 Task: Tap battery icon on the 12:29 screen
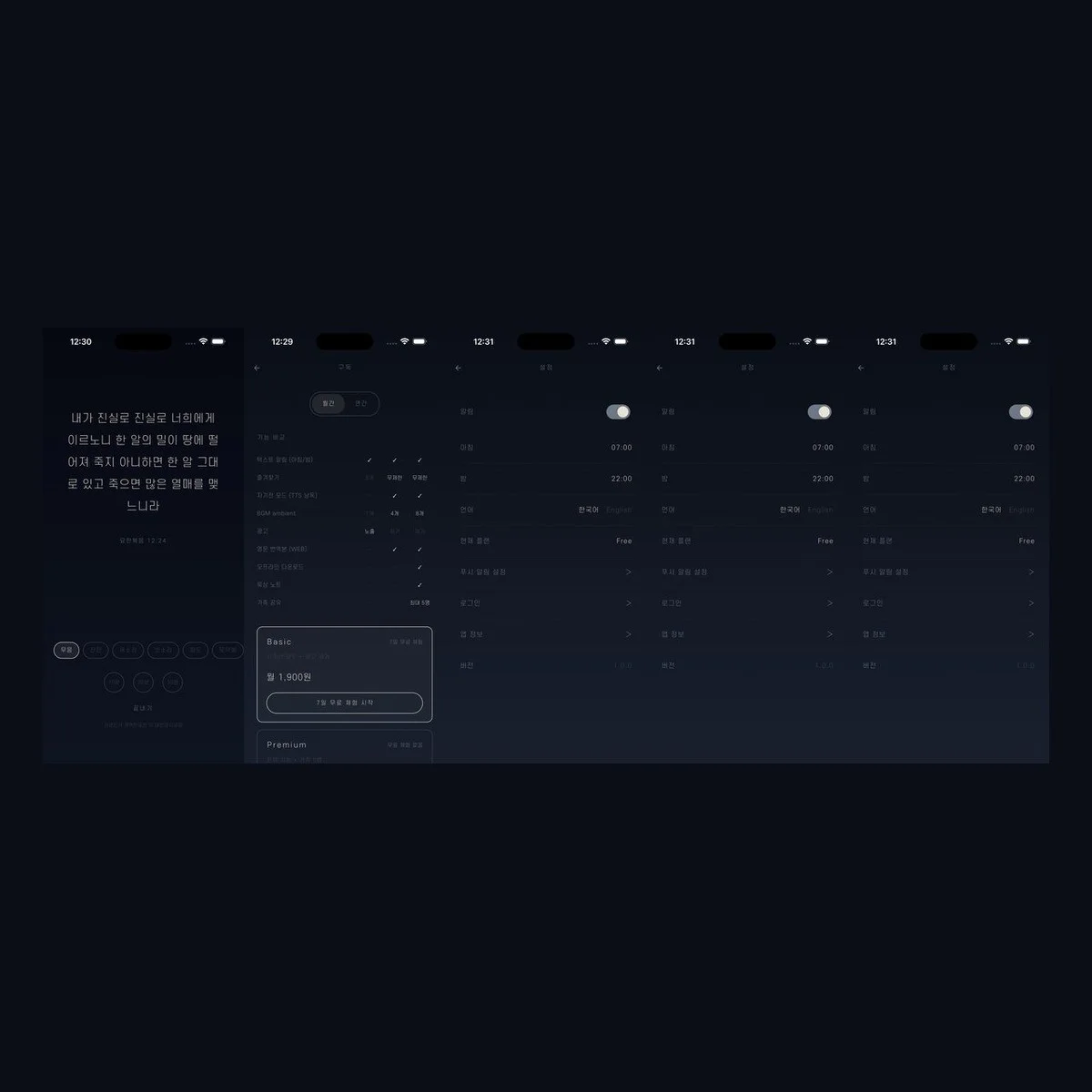(x=420, y=341)
